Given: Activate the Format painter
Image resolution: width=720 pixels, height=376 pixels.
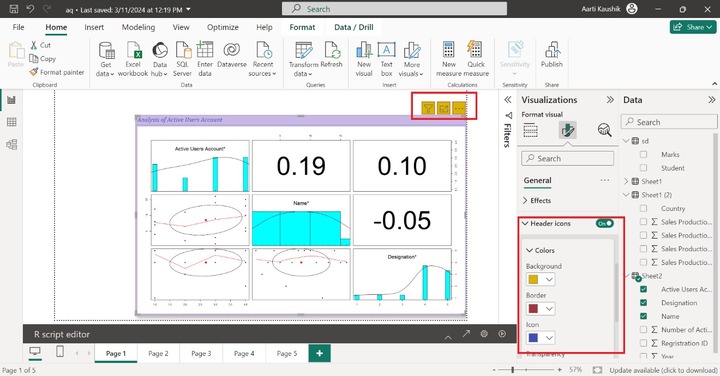Looking at the screenshot, I should (57, 72).
